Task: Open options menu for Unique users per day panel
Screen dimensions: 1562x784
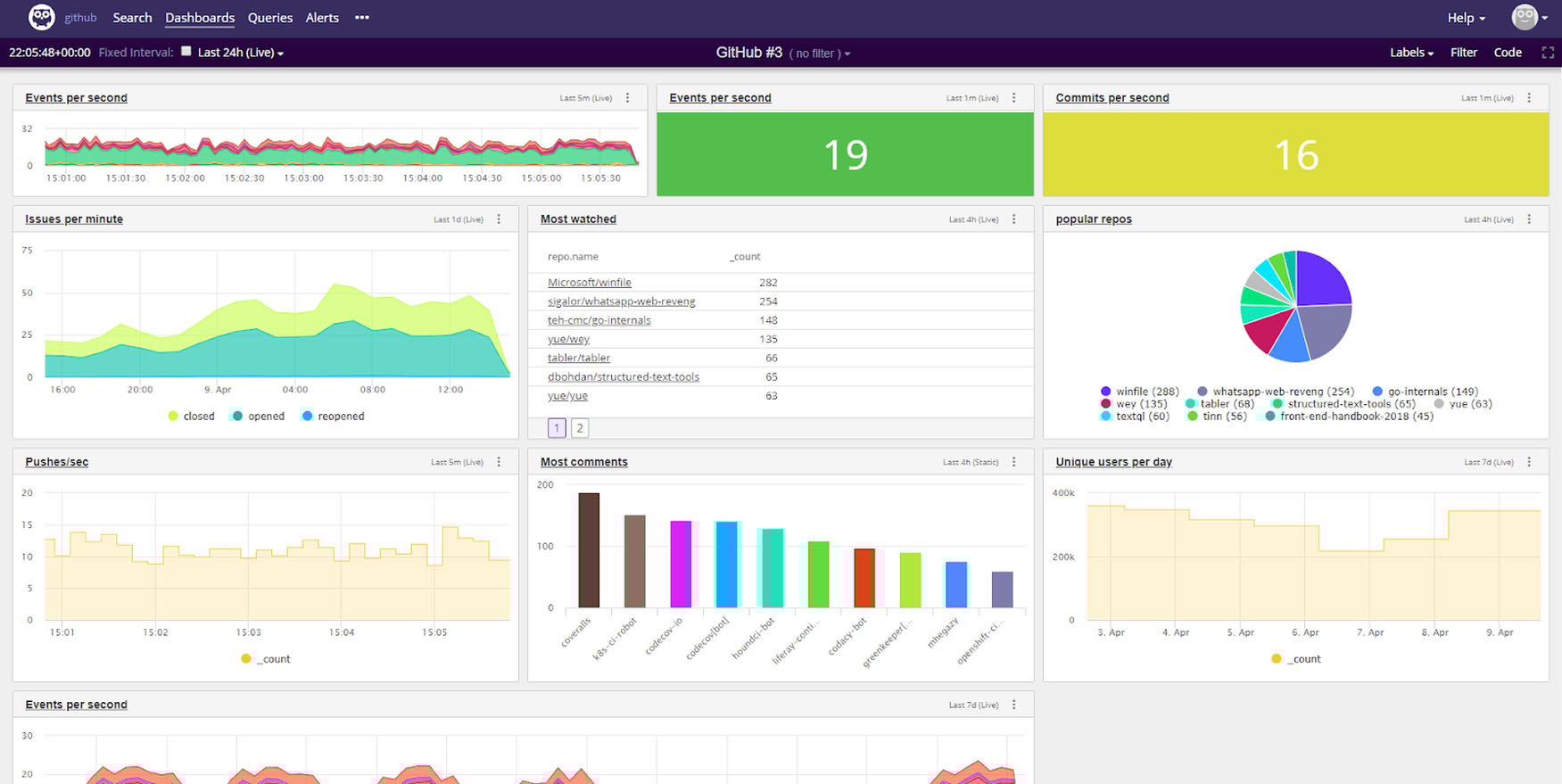Action: [x=1529, y=462]
